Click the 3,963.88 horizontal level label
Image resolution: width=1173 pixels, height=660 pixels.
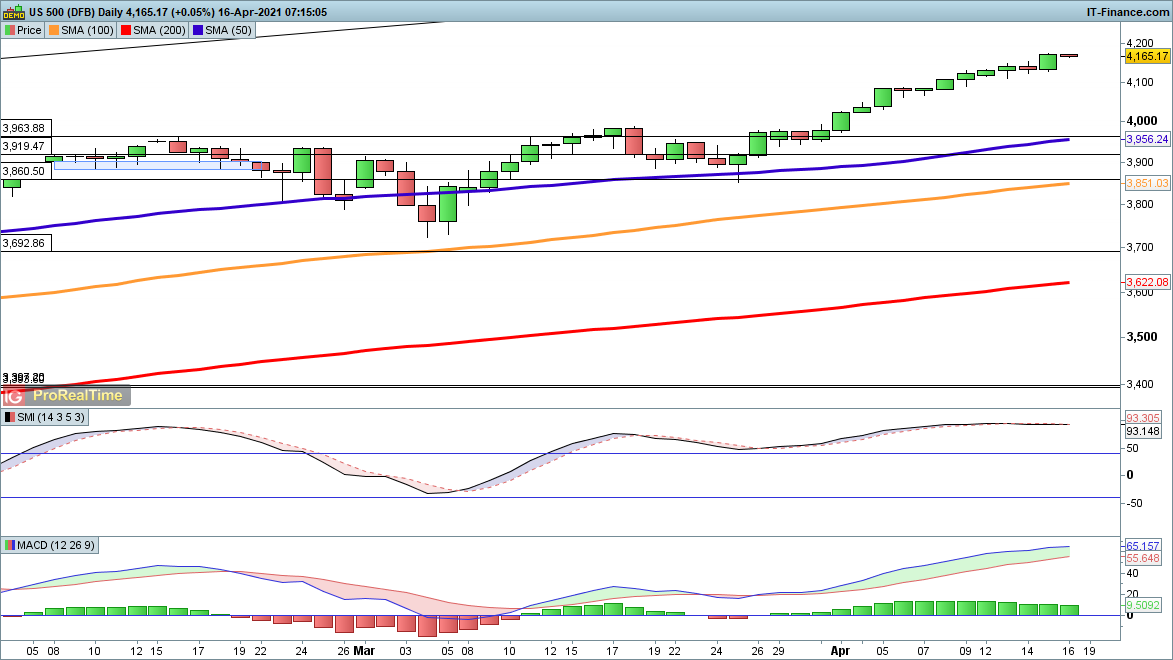(x=25, y=128)
